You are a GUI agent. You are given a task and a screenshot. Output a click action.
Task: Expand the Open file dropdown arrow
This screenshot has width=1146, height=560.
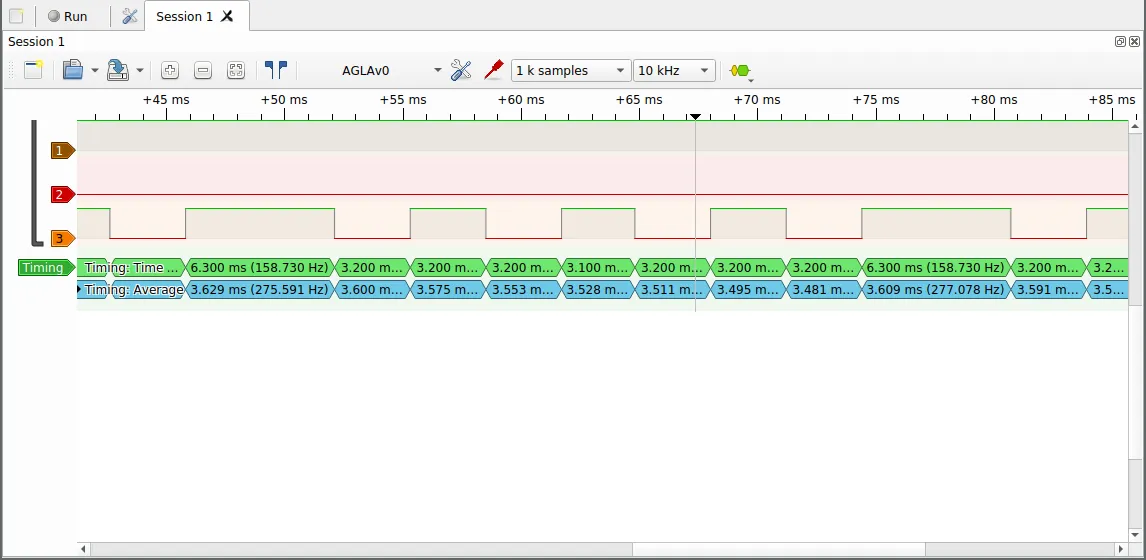[x=95, y=71]
